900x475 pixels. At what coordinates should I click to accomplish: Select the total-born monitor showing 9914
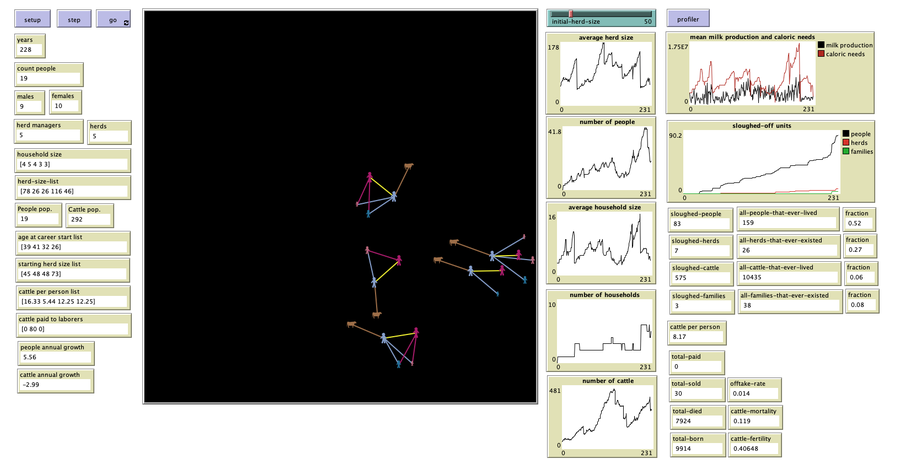click(697, 445)
